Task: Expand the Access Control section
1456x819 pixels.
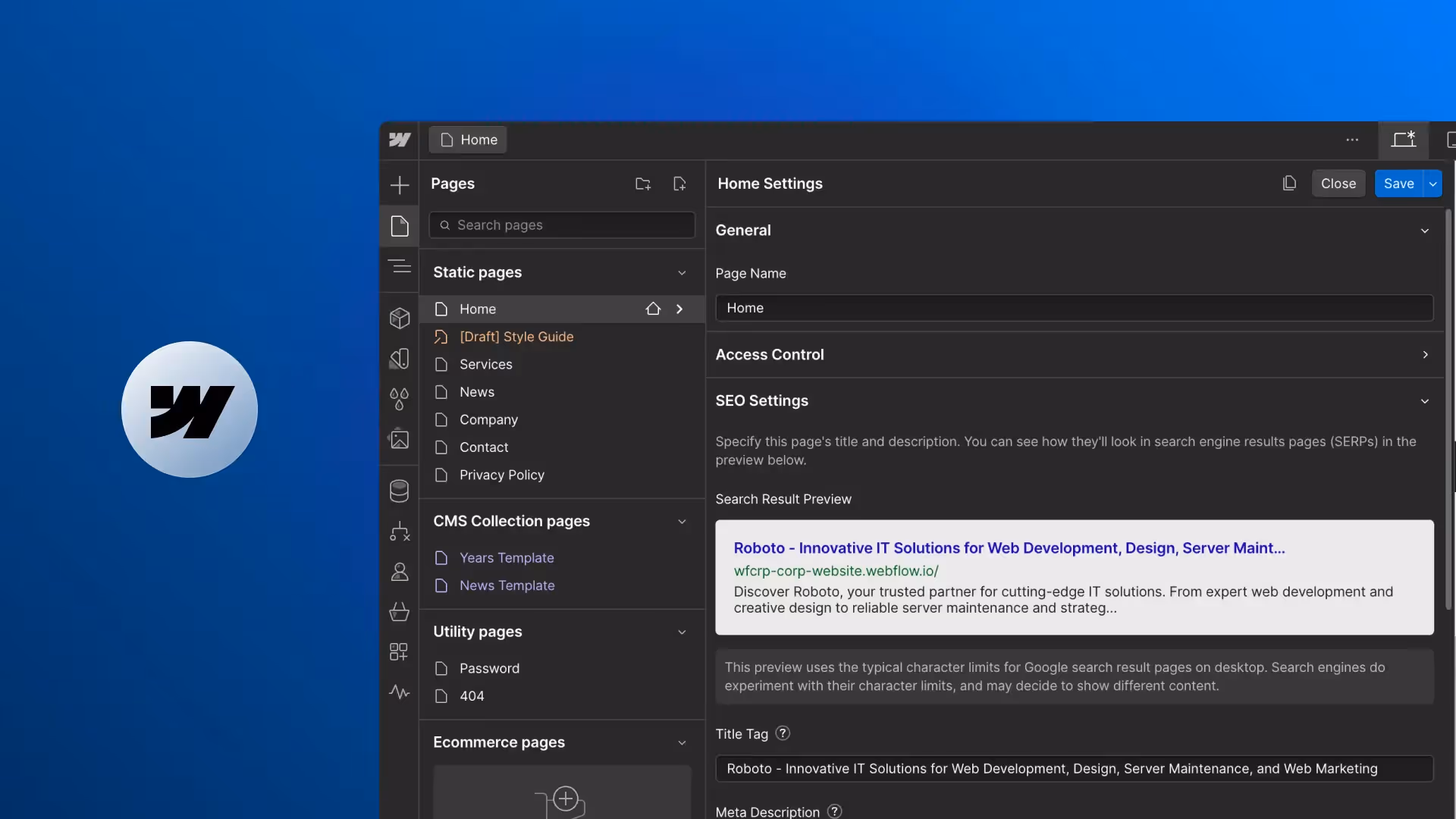Action: pos(1425,355)
